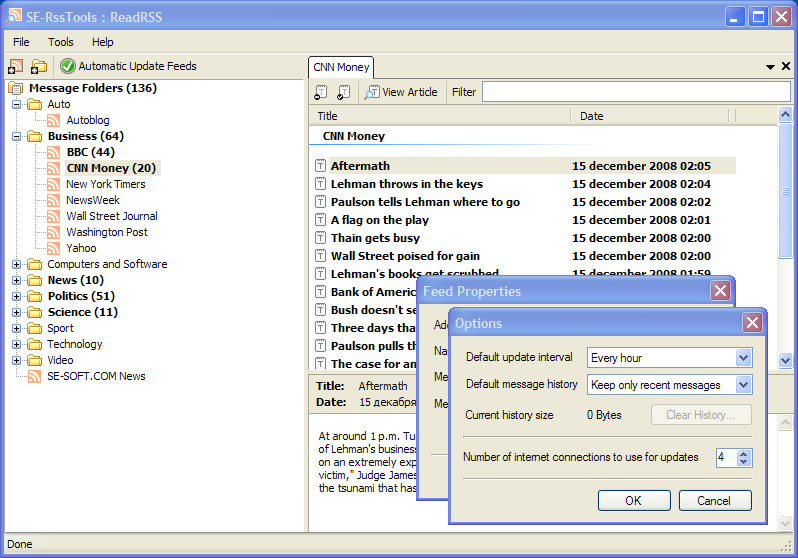Image resolution: width=798 pixels, height=558 pixels.
Task: Select the Autoblog feed icon
Action: pos(53,121)
